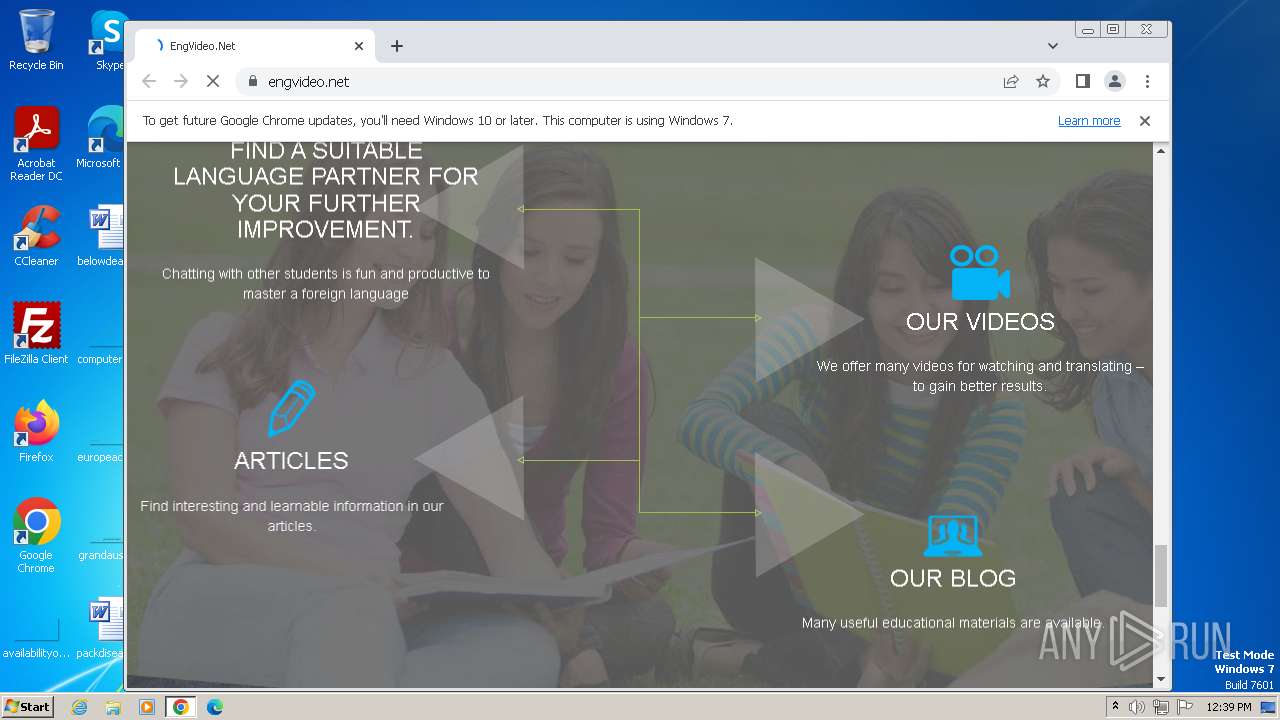1280x720 pixels.
Task: Open a new tab with the plus button
Action: (397, 46)
